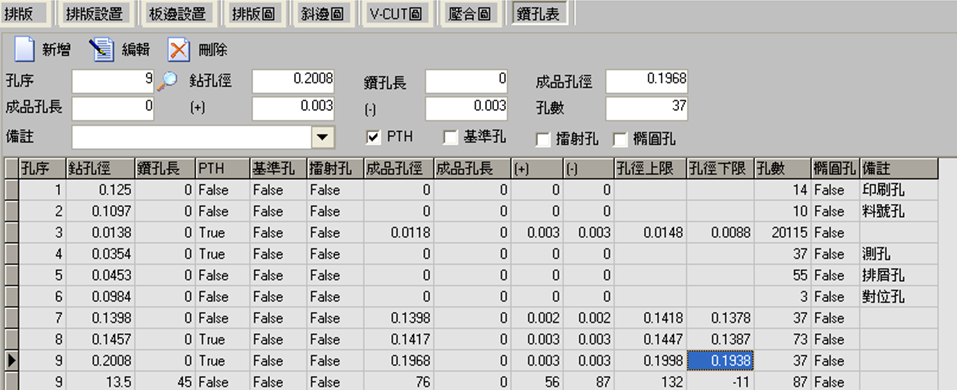Click the 擂射孔 column header

click(x=334, y=168)
